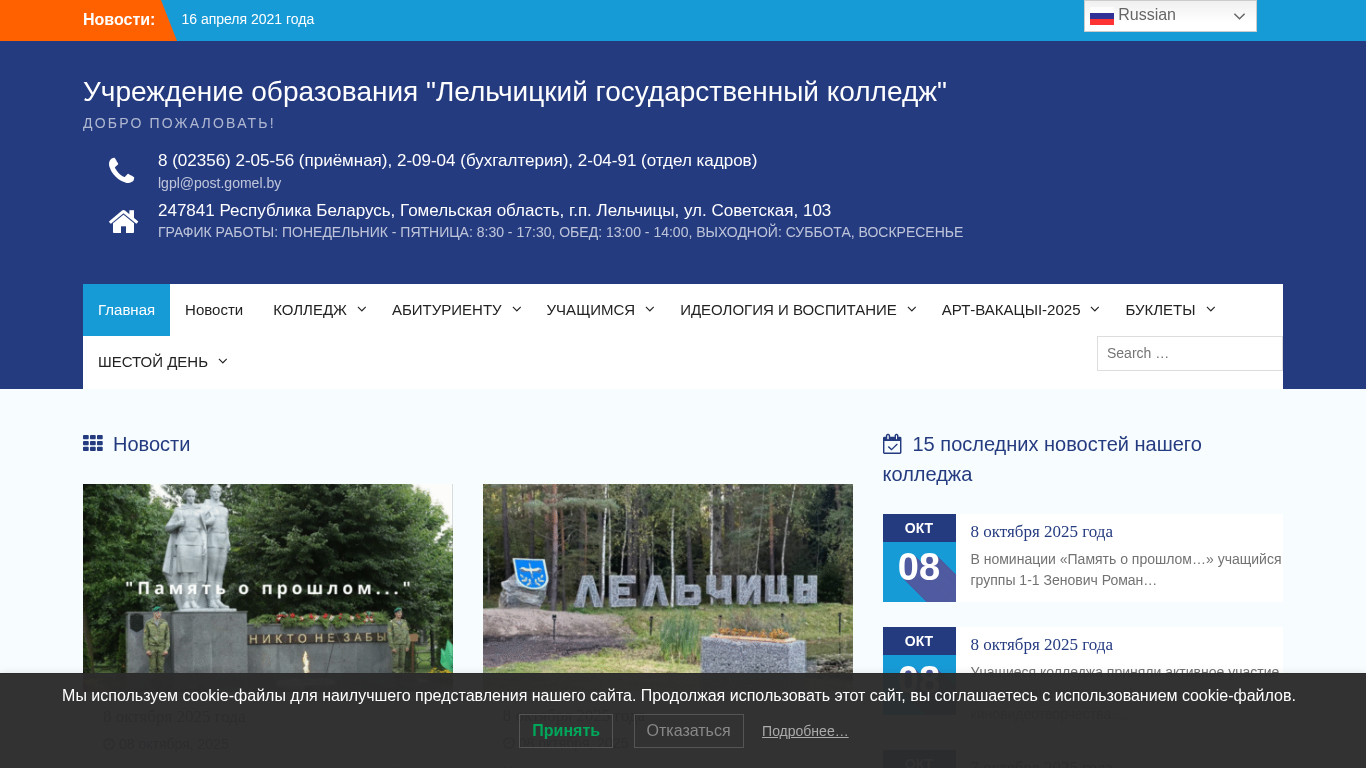Decline cookies via Отказаться button

pyautogui.click(x=688, y=731)
